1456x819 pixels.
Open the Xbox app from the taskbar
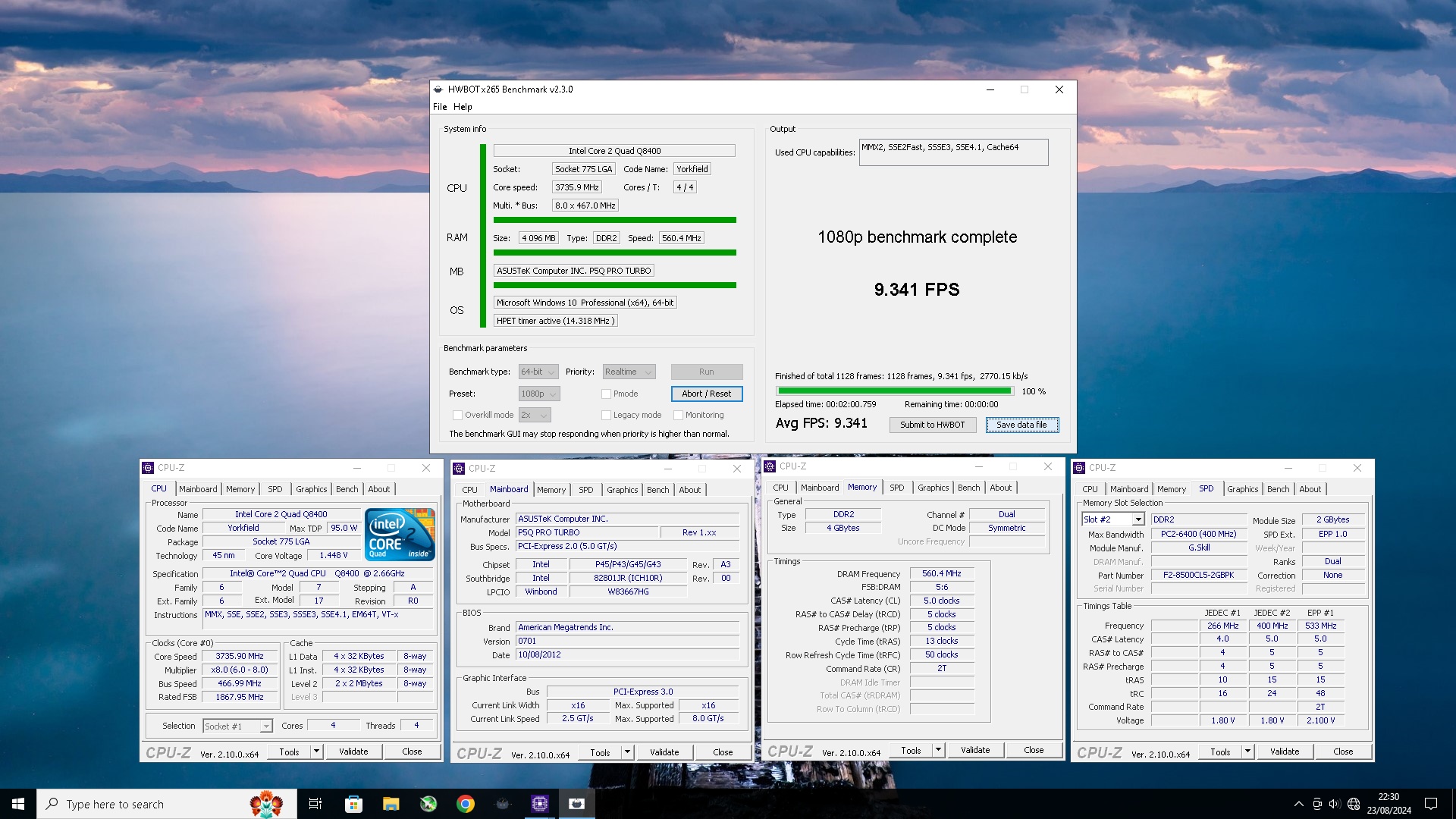tap(428, 804)
